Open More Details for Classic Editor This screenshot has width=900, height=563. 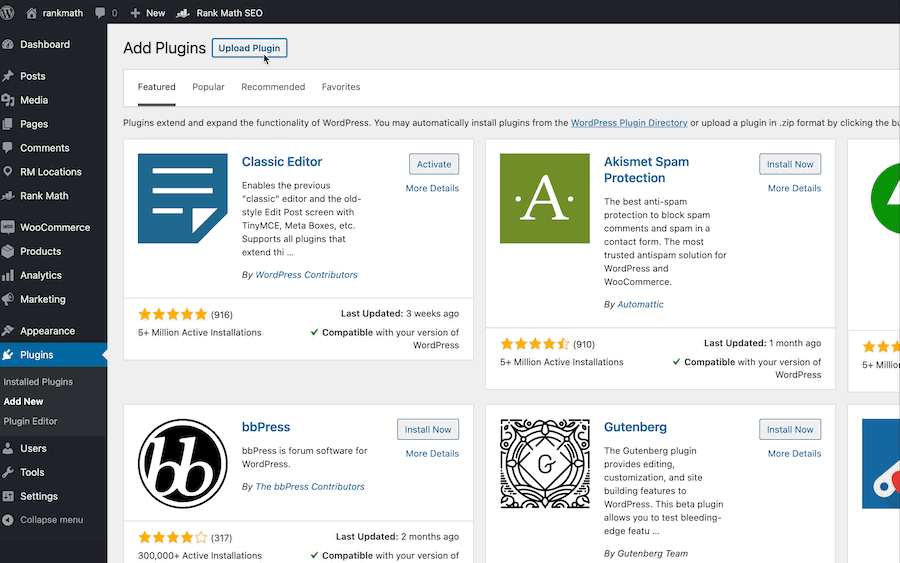pyautogui.click(x=432, y=188)
